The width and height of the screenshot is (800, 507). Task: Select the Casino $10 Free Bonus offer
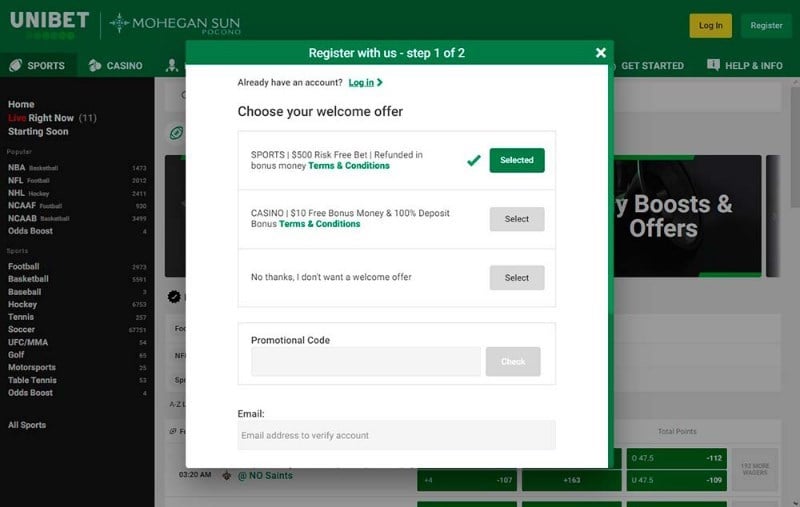(x=517, y=219)
